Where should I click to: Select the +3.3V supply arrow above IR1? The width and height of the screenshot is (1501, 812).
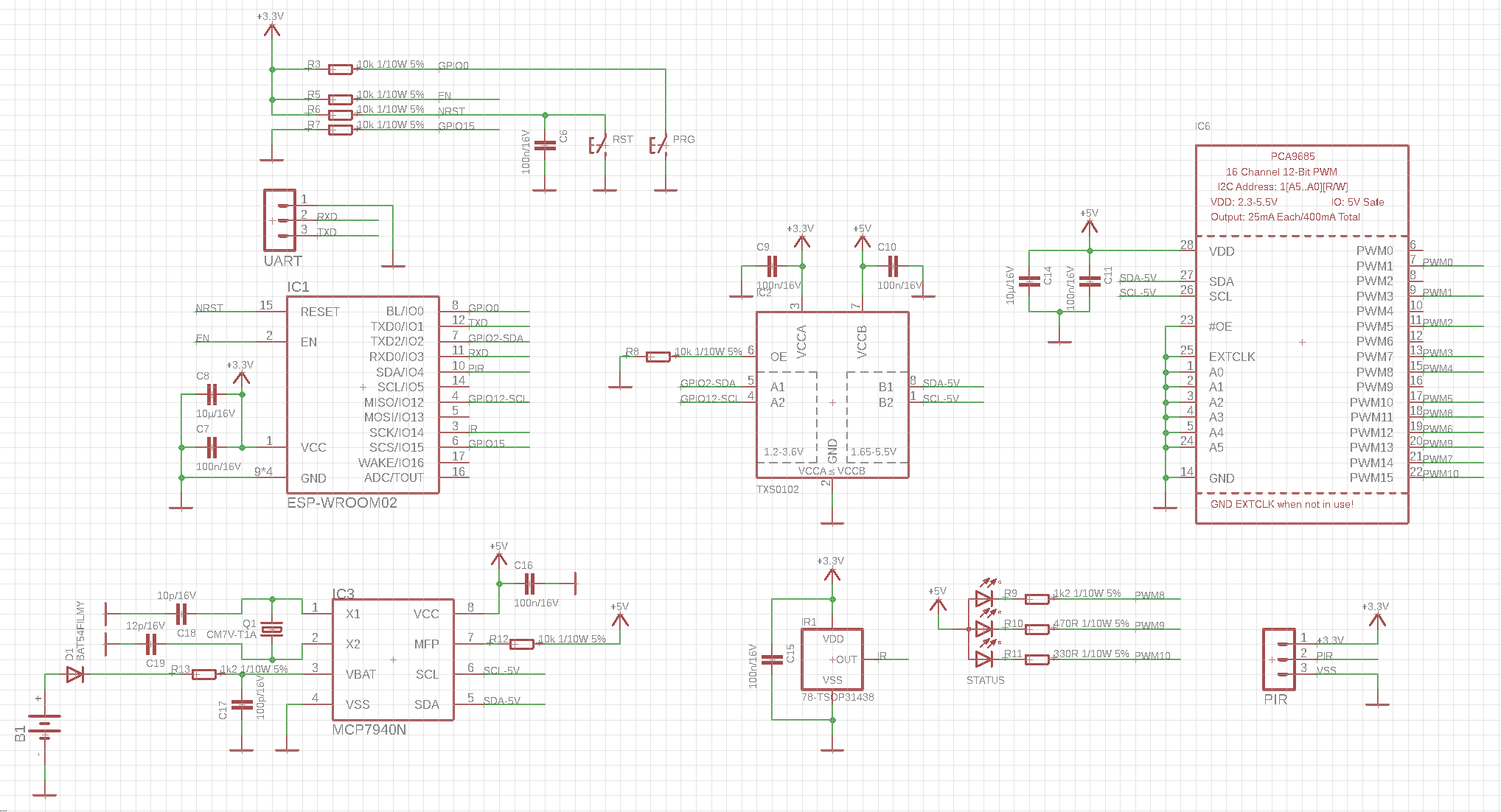pyautogui.click(x=832, y=574)
